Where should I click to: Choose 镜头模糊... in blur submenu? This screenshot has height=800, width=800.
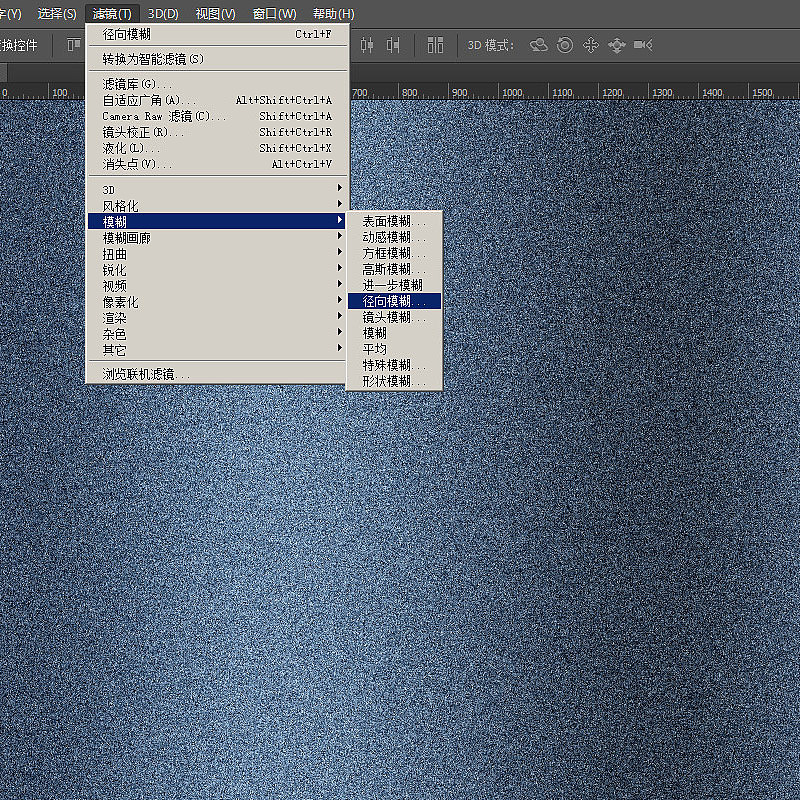394,317
